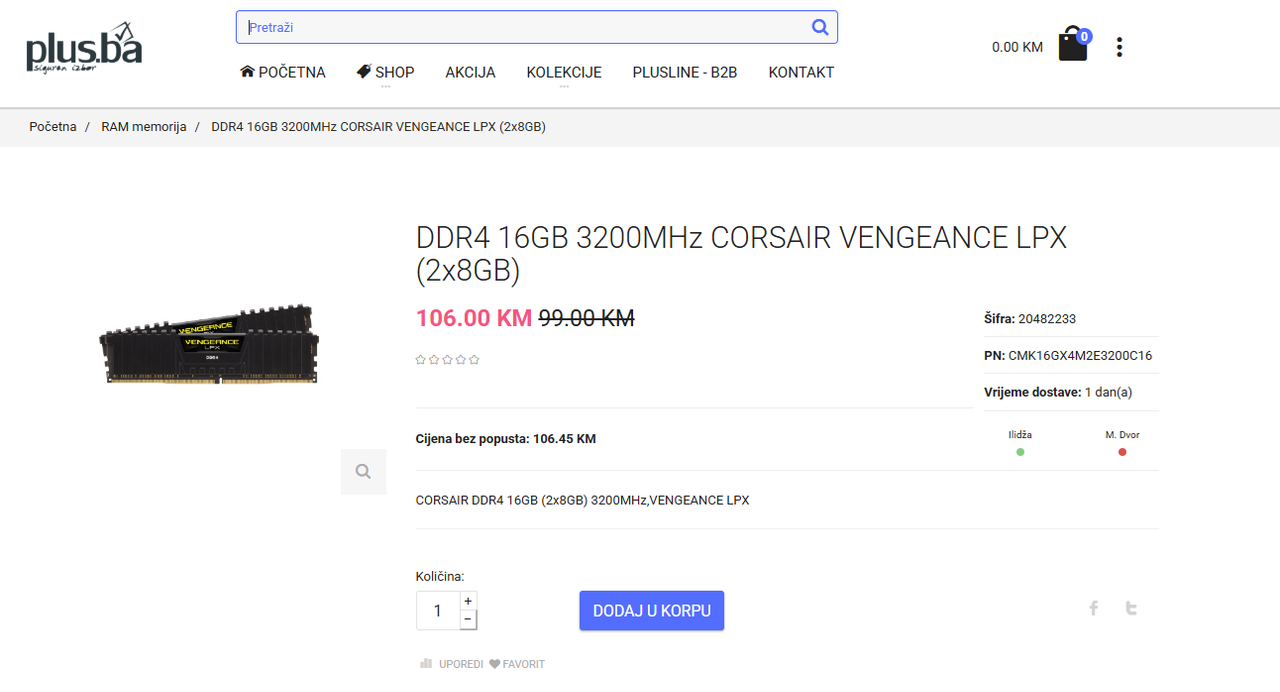Viewport: 1280px width, 692px height.
Task: Add product to FAVORIT
Action: [x=517, y=664]
